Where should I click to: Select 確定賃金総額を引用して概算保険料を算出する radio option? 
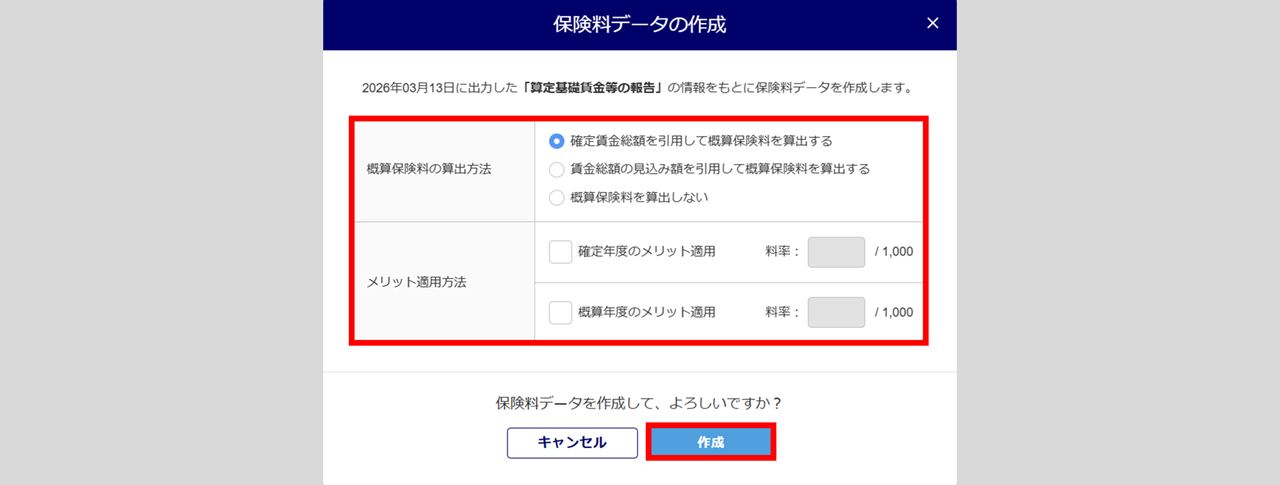click(x=557, y=141)
